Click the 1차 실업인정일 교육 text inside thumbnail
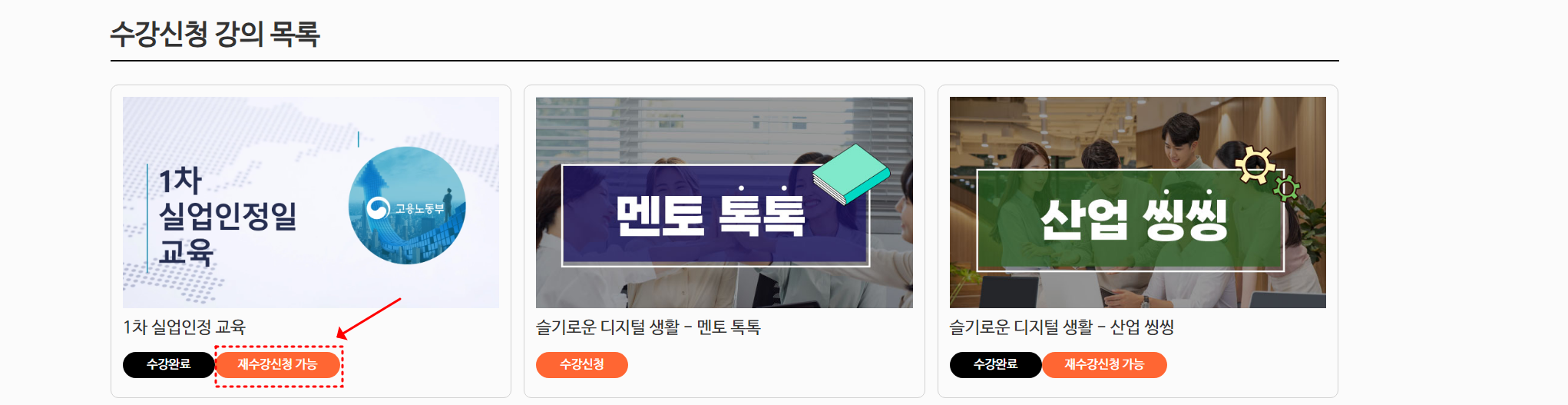 (x=227, y=216)
